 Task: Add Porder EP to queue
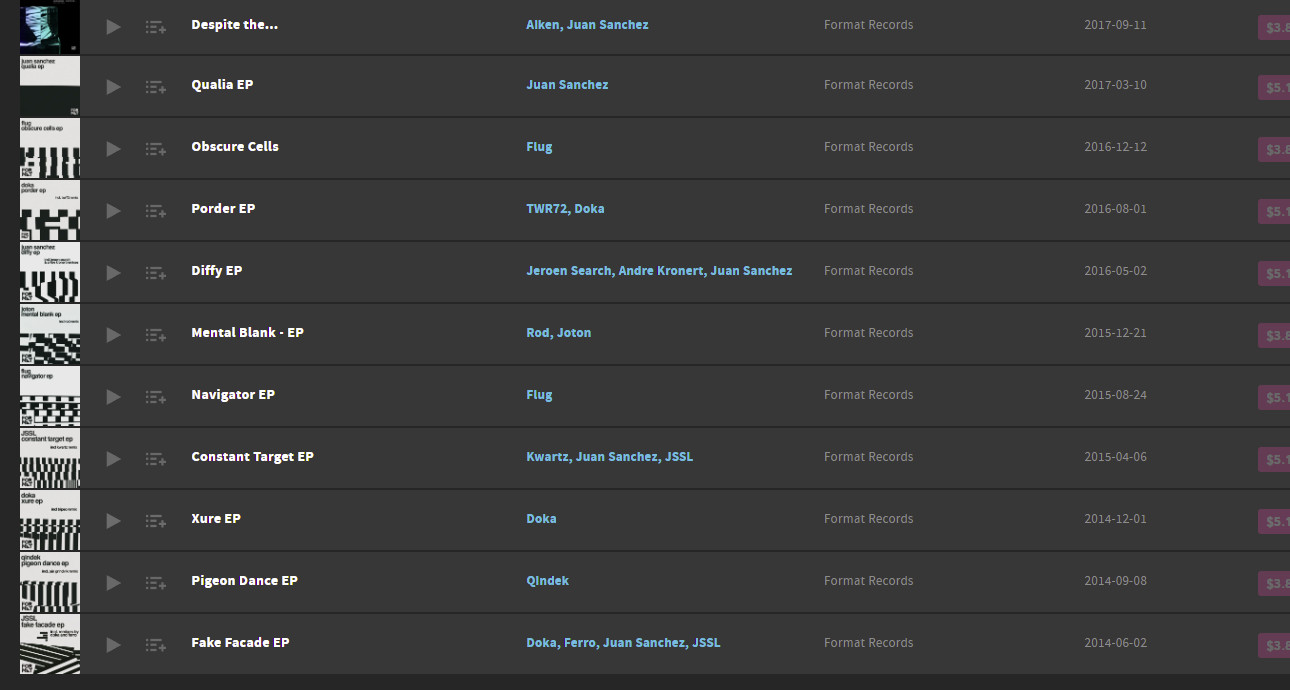click(x=155, y=211)
